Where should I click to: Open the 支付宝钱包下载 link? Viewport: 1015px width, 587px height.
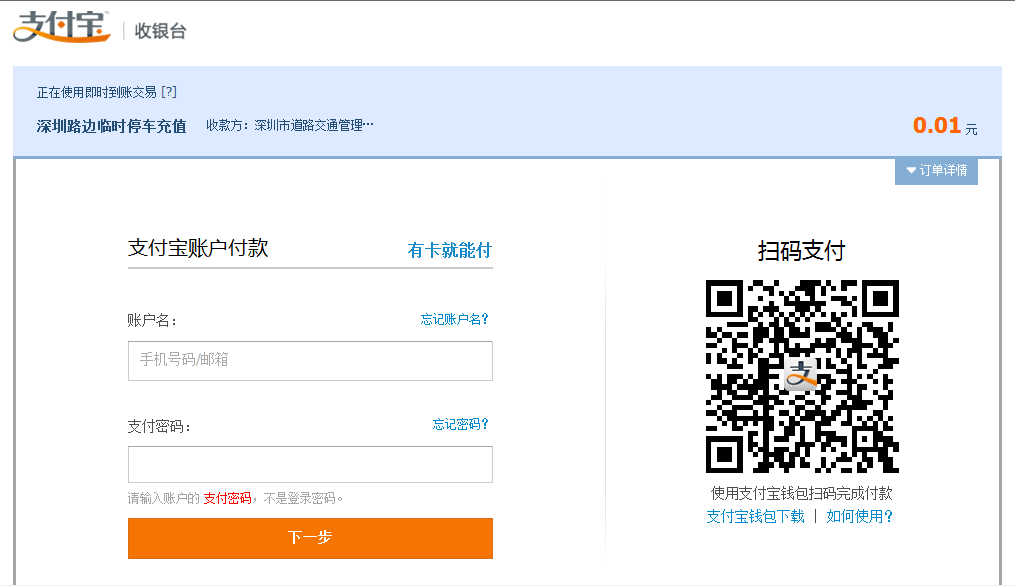point(755,516)
